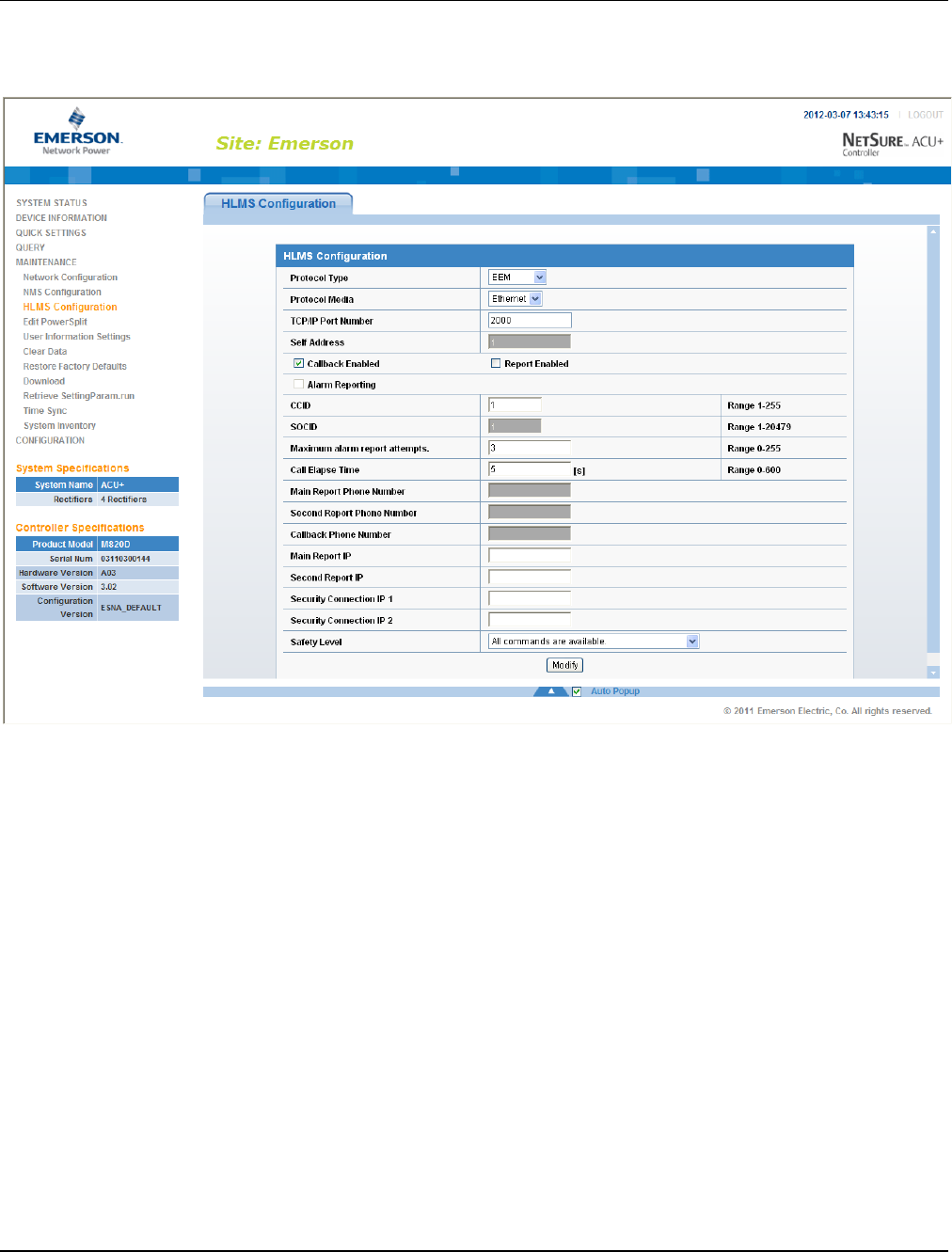Click the Security Connection IP 1 field
This screenshot has width=952, height=1252.
[530, 598]
